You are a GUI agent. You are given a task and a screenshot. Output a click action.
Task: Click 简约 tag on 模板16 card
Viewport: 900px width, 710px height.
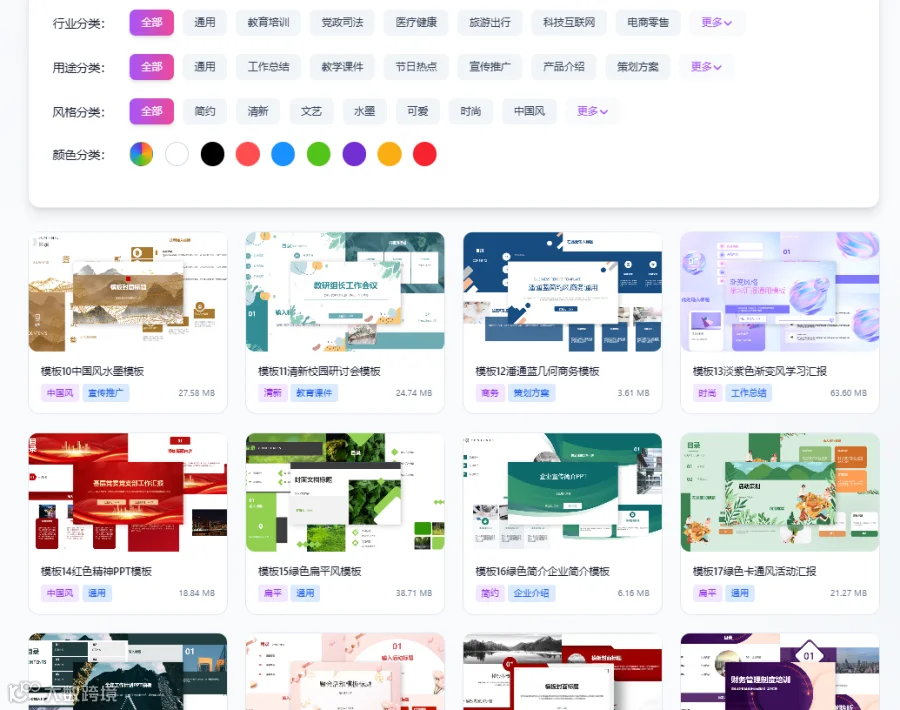point(490,593)
